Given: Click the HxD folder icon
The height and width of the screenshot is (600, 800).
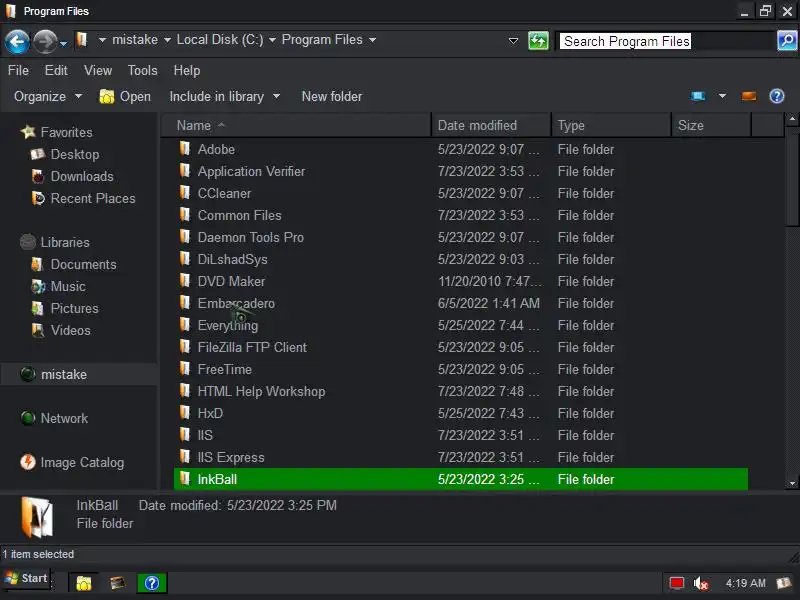Looking at the screenshot, I should 185,412.
